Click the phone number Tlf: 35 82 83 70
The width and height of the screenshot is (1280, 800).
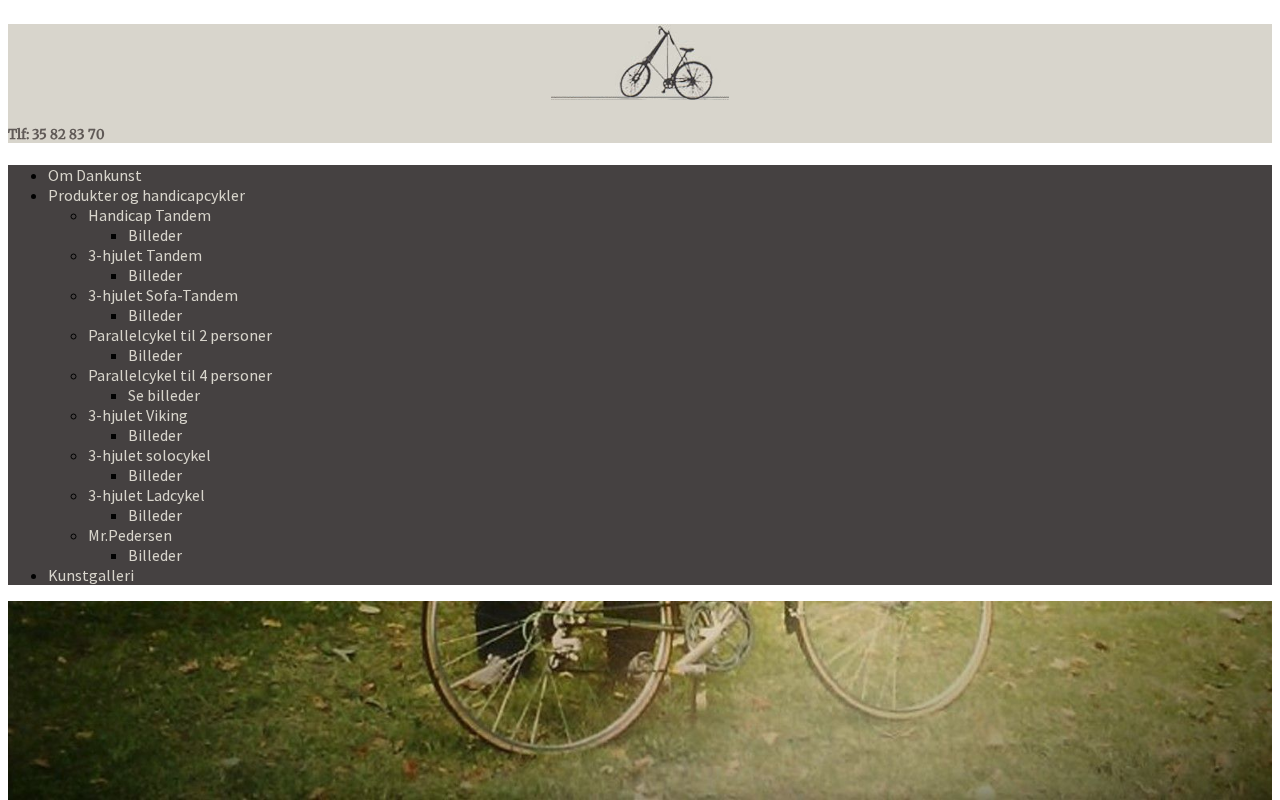tap(56, 134)
